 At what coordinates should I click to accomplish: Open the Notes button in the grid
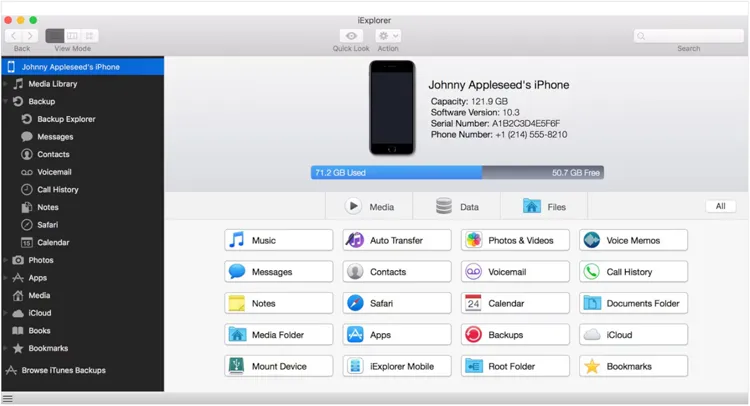click(278, 303)
